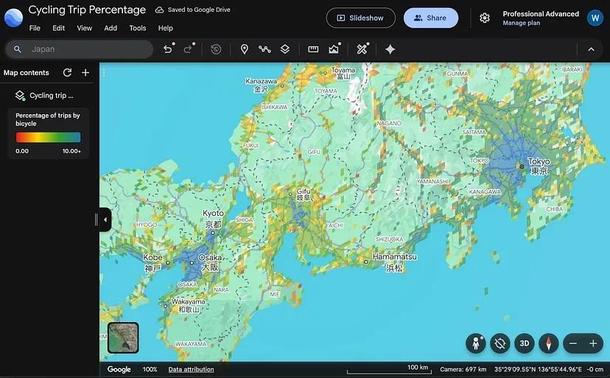This screenshot has width=610, height=378.
Task: Add a placemark with pin tool
Action: click(244, 49)
